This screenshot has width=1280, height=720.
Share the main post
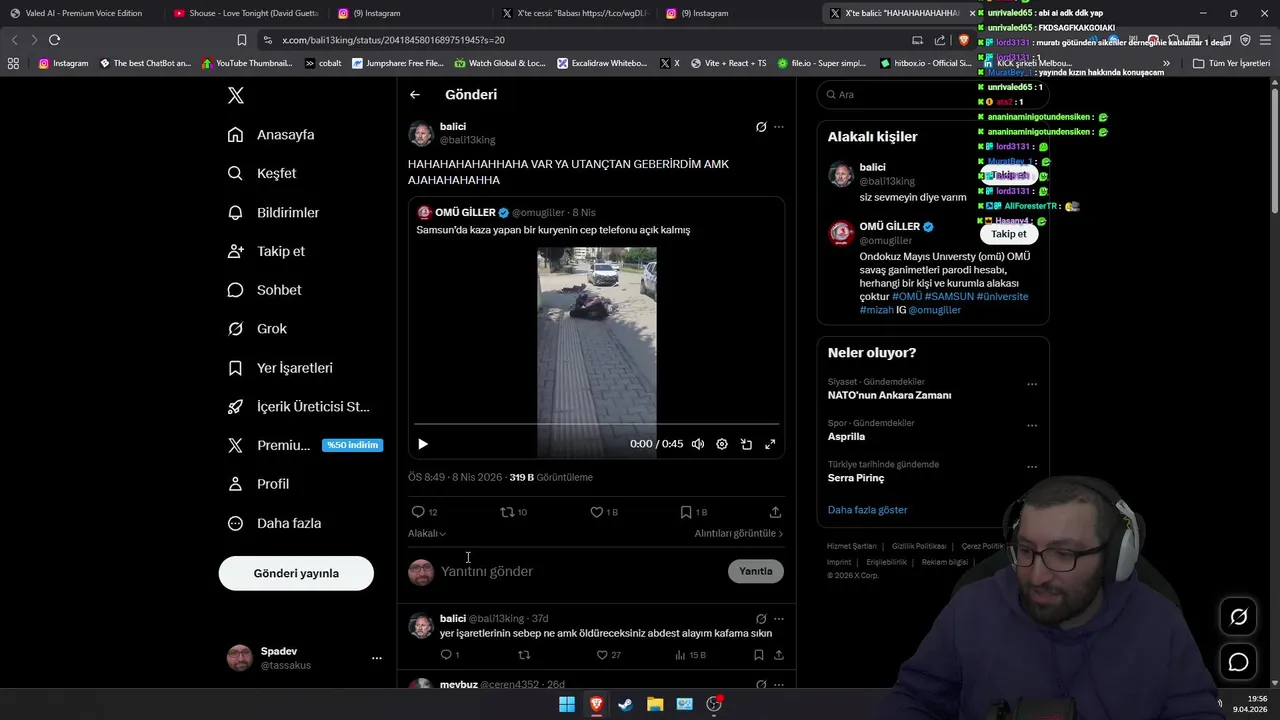[775, 512]
